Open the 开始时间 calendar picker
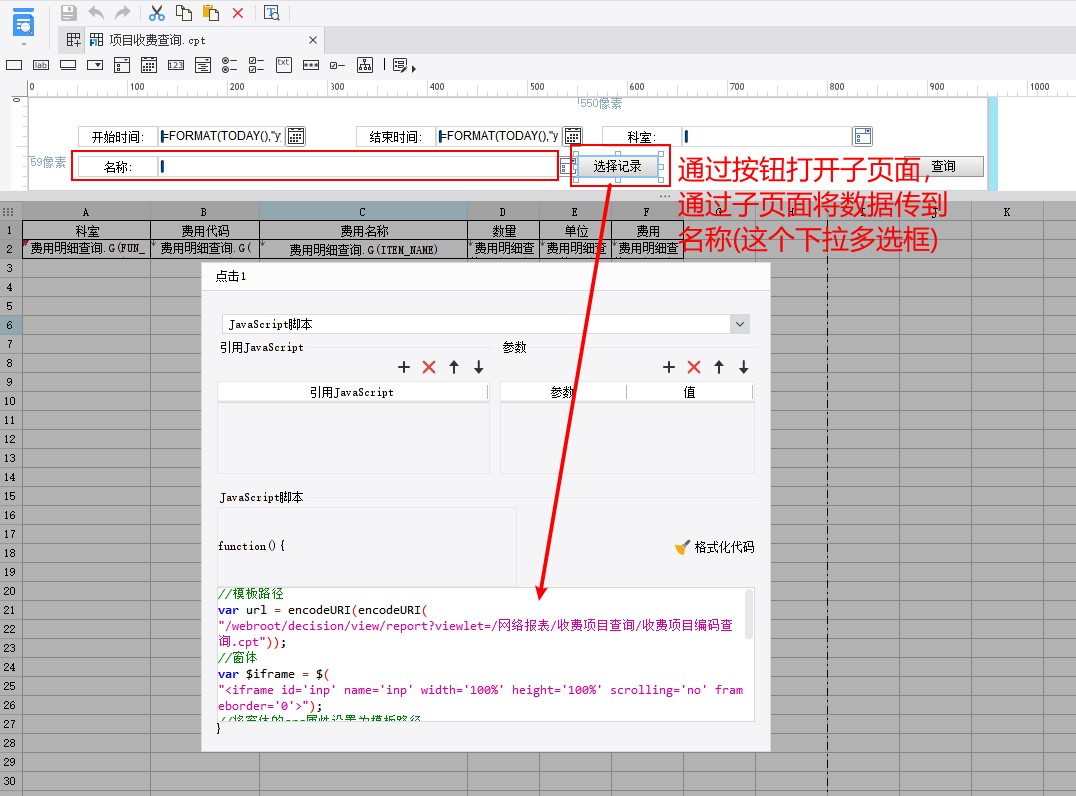This screenshot has height=796, width=1076. click(x=296, y=136)
